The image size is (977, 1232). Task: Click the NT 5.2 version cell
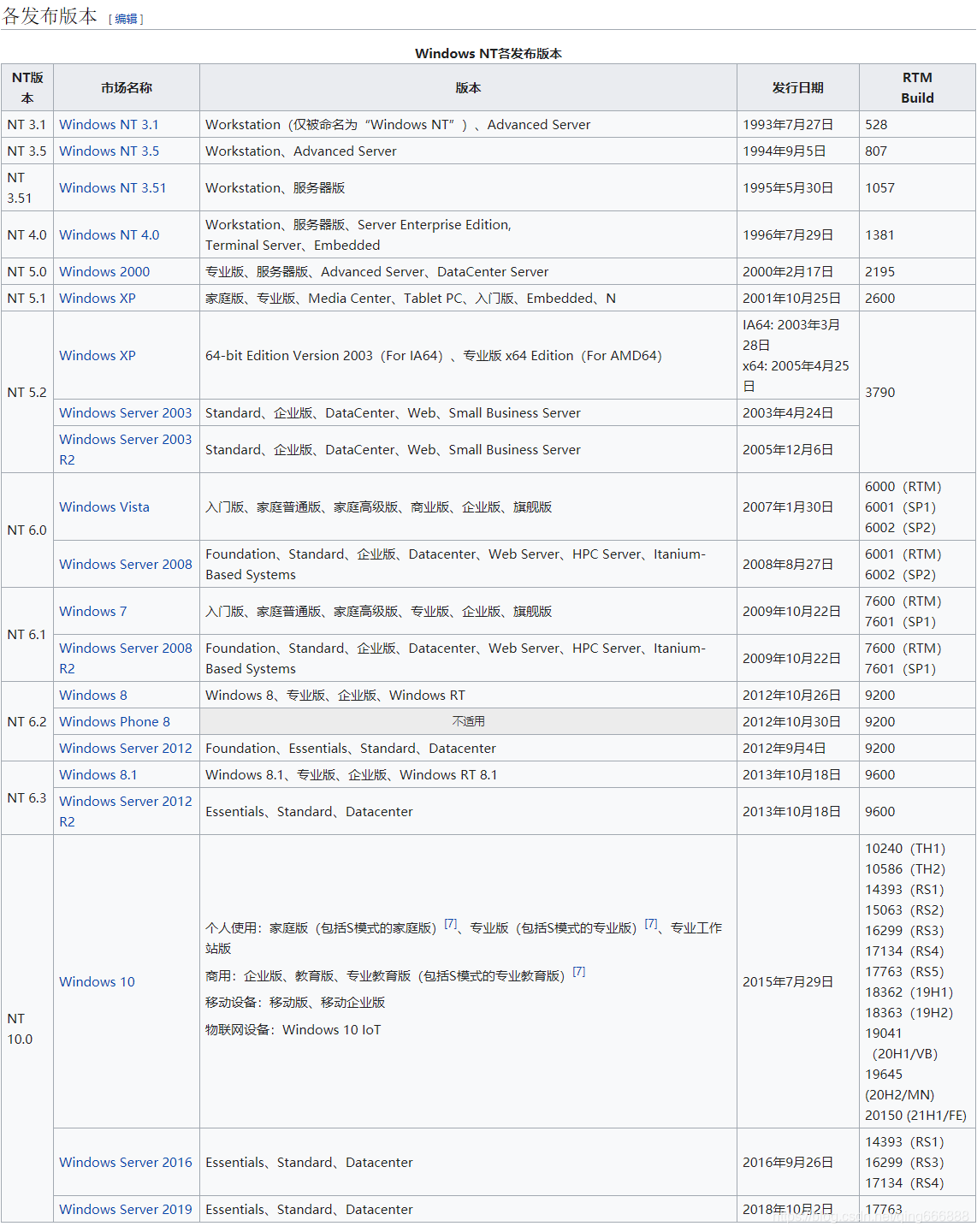(x=27, y=392)
